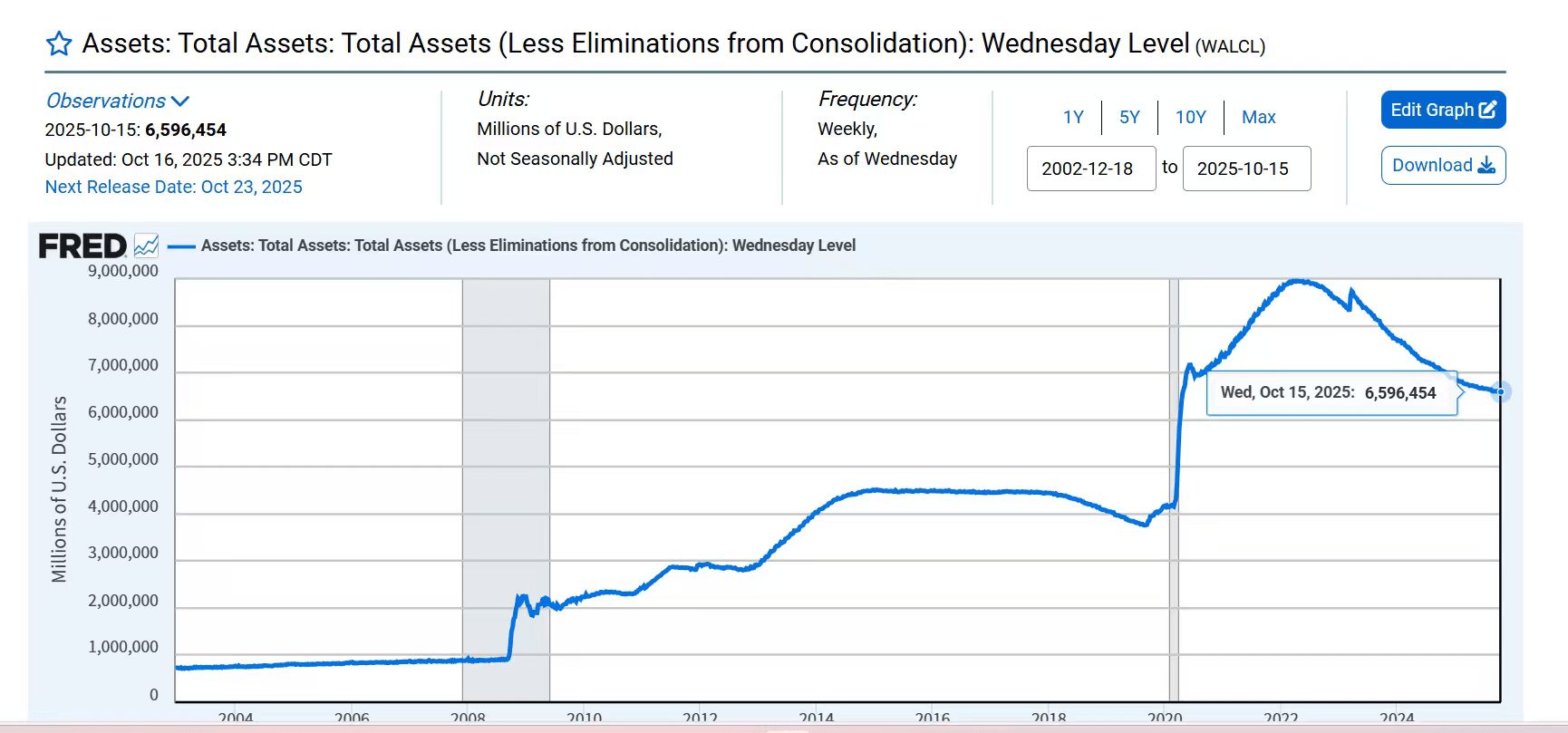Click the FRED logo above the chart
The height and width of the screenshot is (733, 1568).
coord(82,246)
